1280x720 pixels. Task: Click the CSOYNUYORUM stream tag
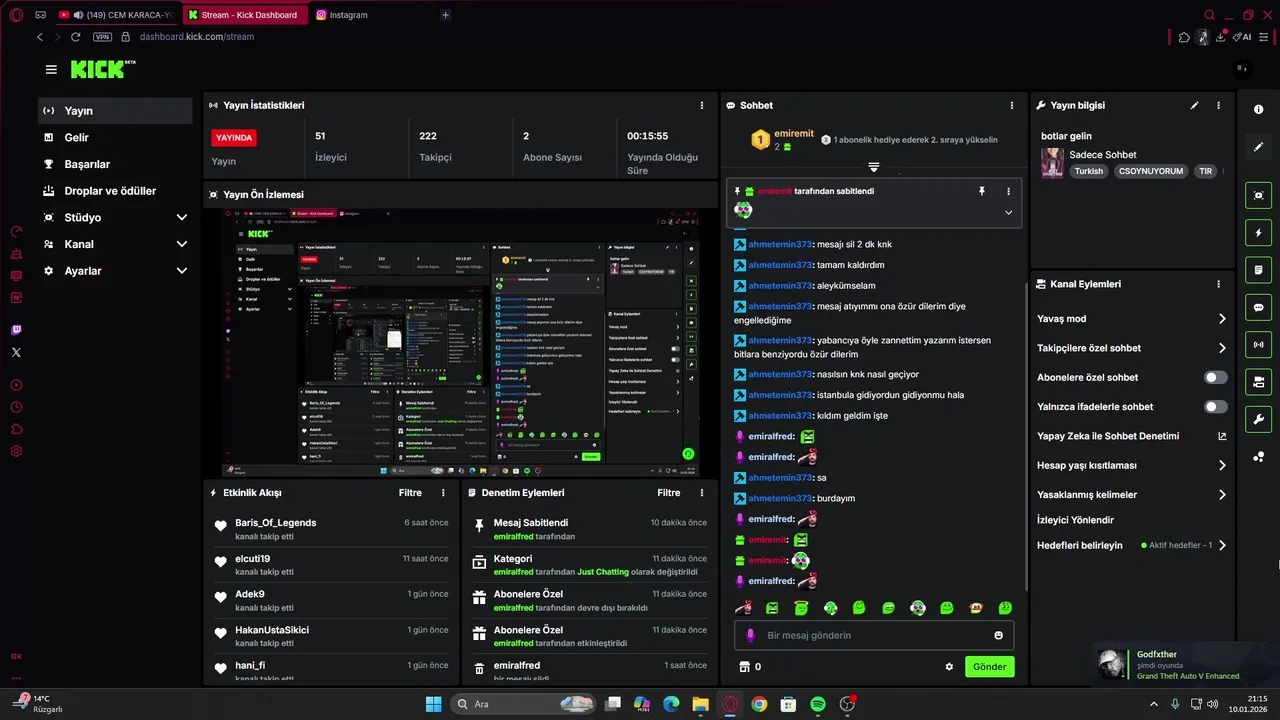(1150, 171)
